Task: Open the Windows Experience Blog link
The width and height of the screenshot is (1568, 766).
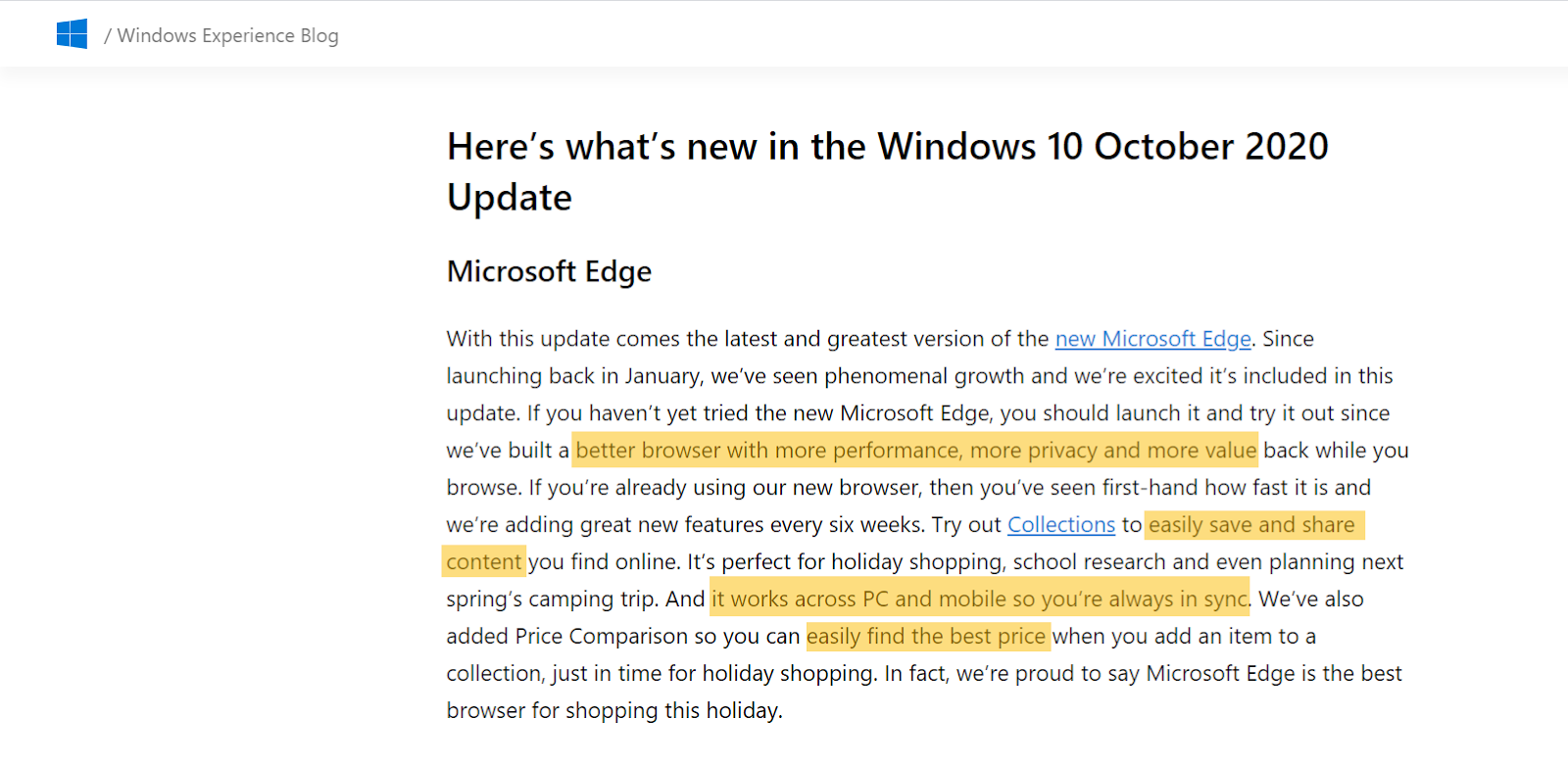Action: [227, 36]
